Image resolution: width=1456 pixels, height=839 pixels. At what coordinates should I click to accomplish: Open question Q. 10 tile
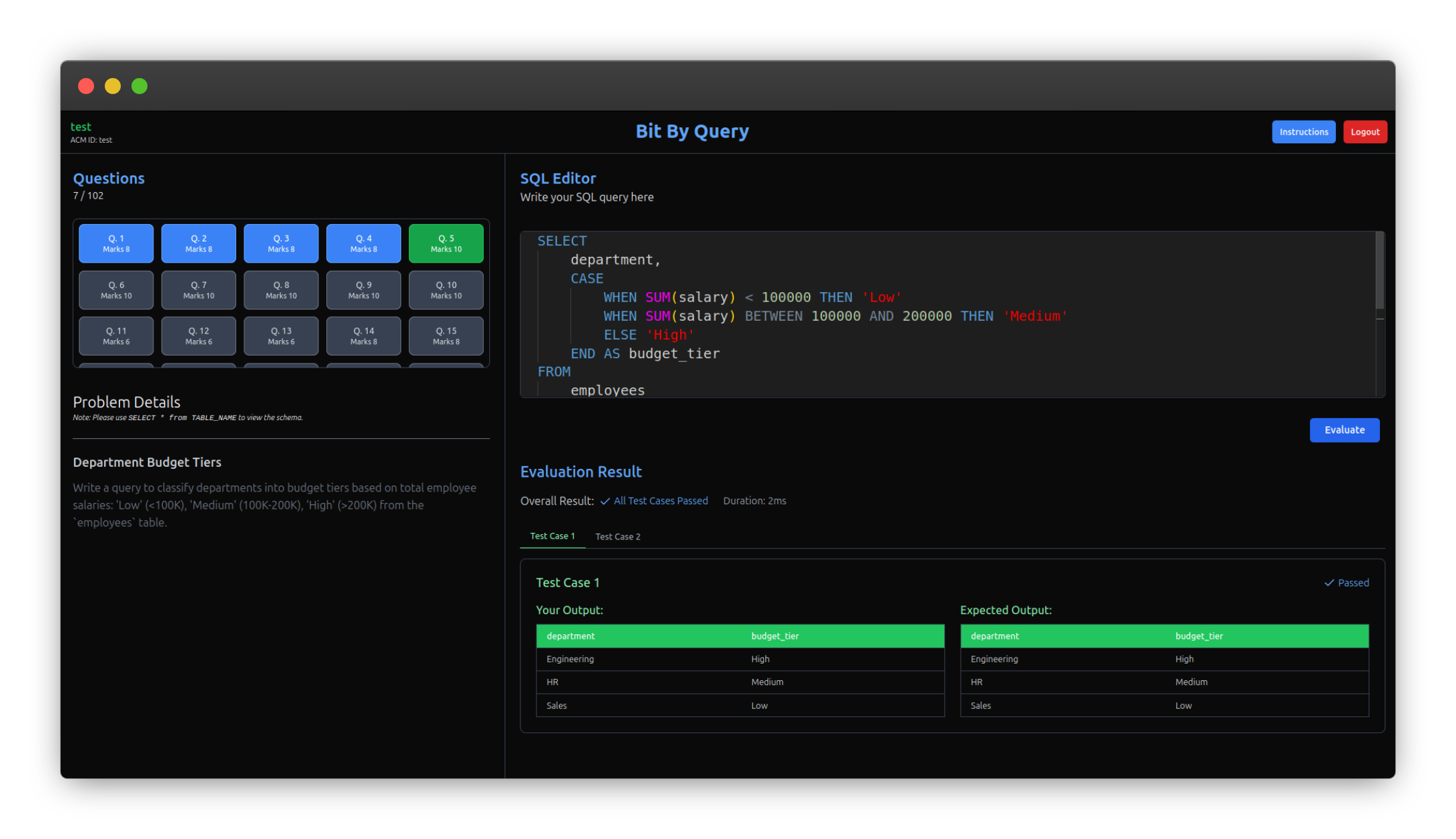click(446, 290)
